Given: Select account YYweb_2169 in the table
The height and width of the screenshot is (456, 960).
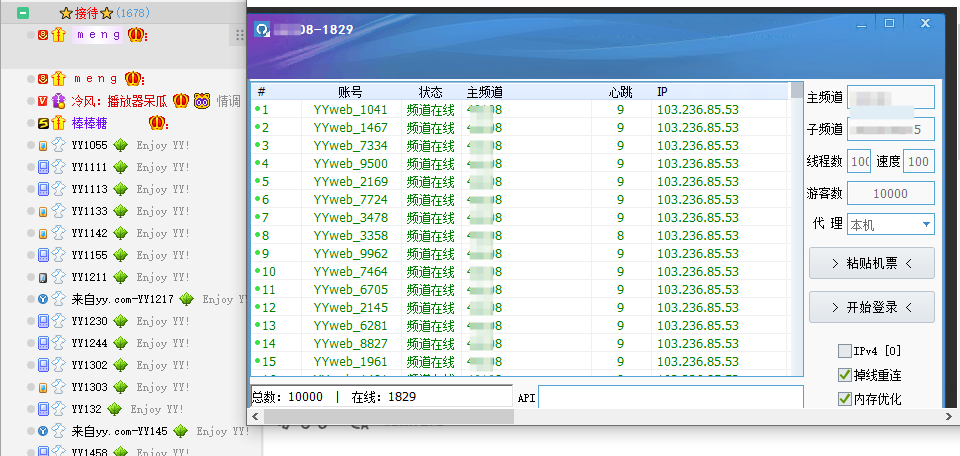Looking at the screenshot, I should (x=350, y=182).
